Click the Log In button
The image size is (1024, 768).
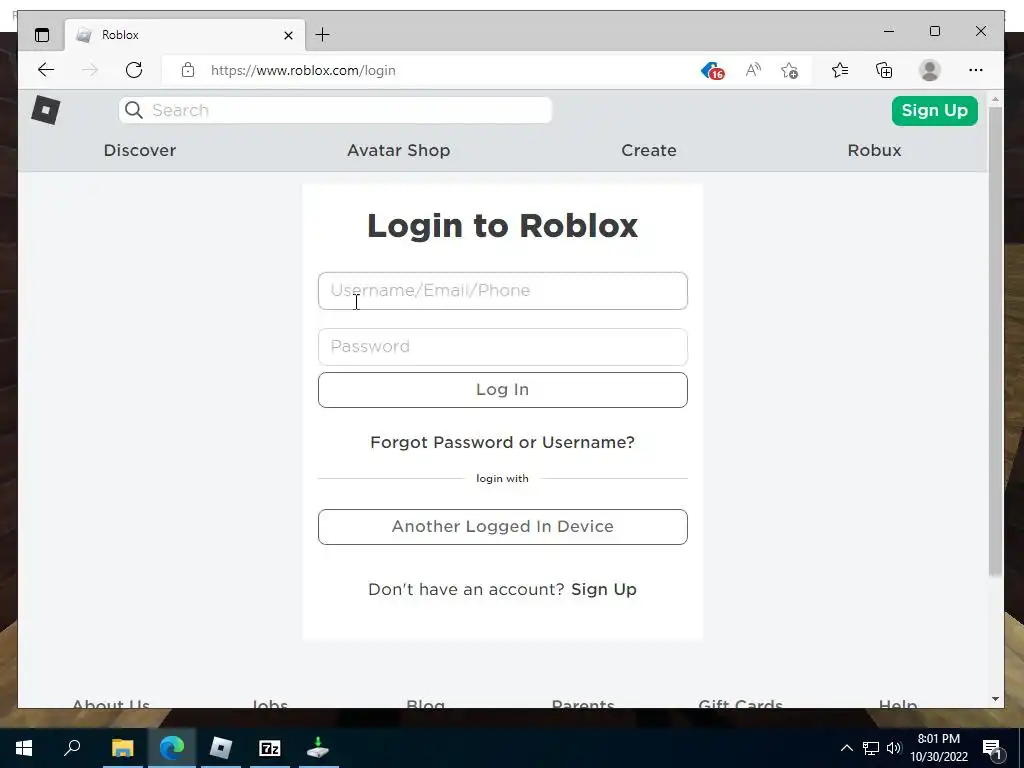[502, 390]
